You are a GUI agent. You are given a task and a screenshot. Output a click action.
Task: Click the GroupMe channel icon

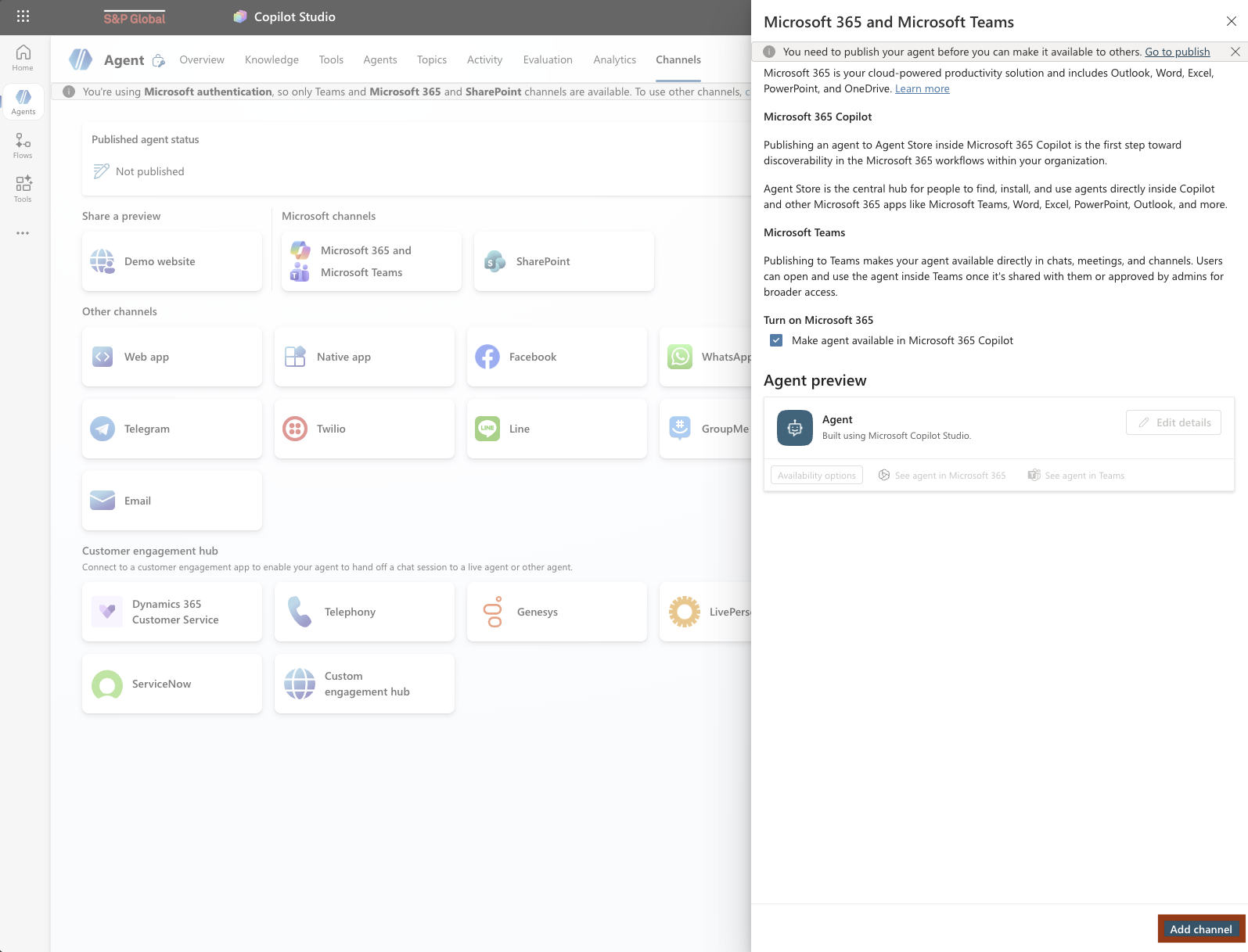[680, 429]
